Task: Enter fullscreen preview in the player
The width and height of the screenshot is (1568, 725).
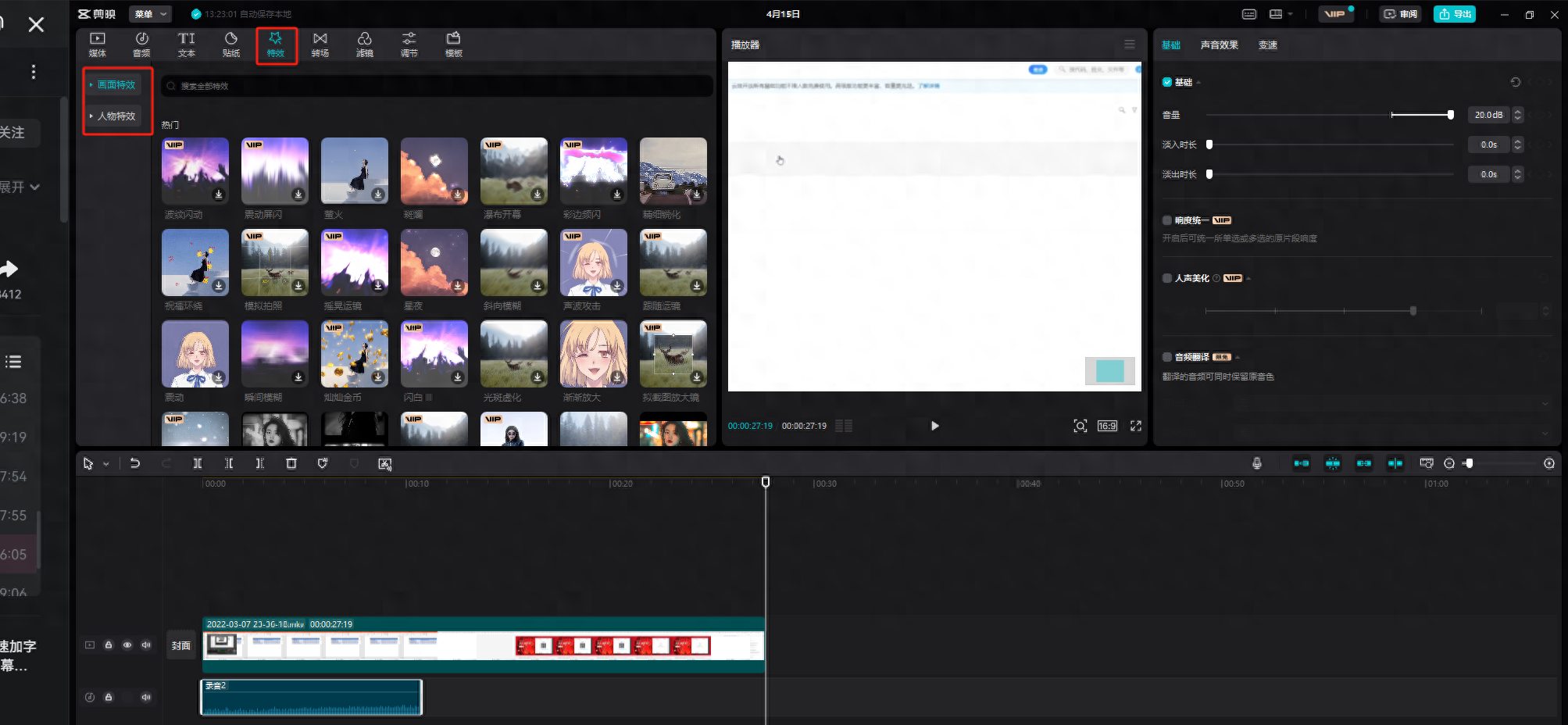Action: coord(1135,426)
